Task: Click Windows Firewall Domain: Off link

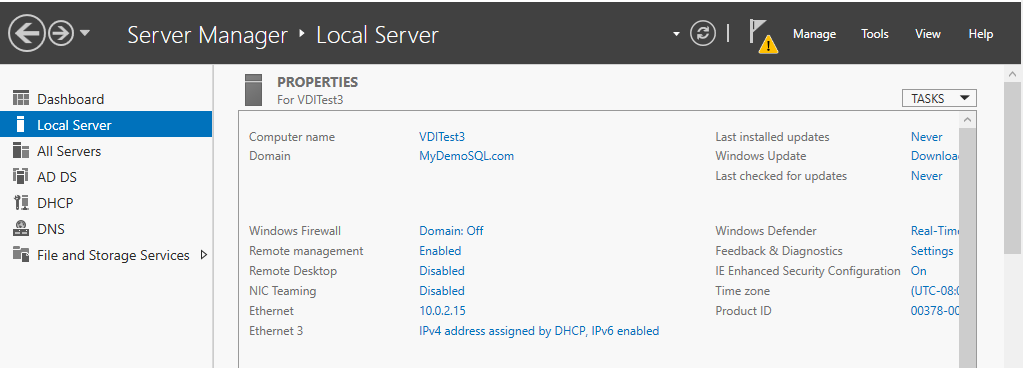Action: click(451, 231)
